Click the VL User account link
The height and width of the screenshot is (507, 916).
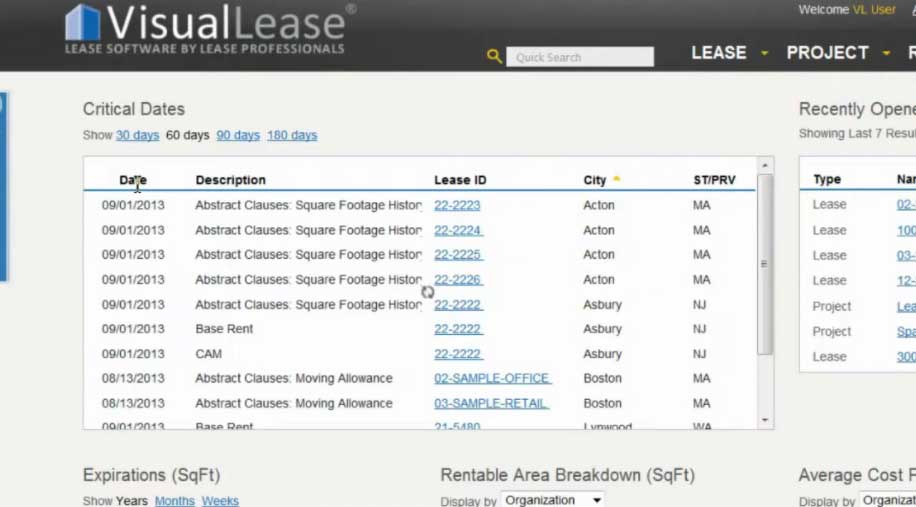coord(874,10)
